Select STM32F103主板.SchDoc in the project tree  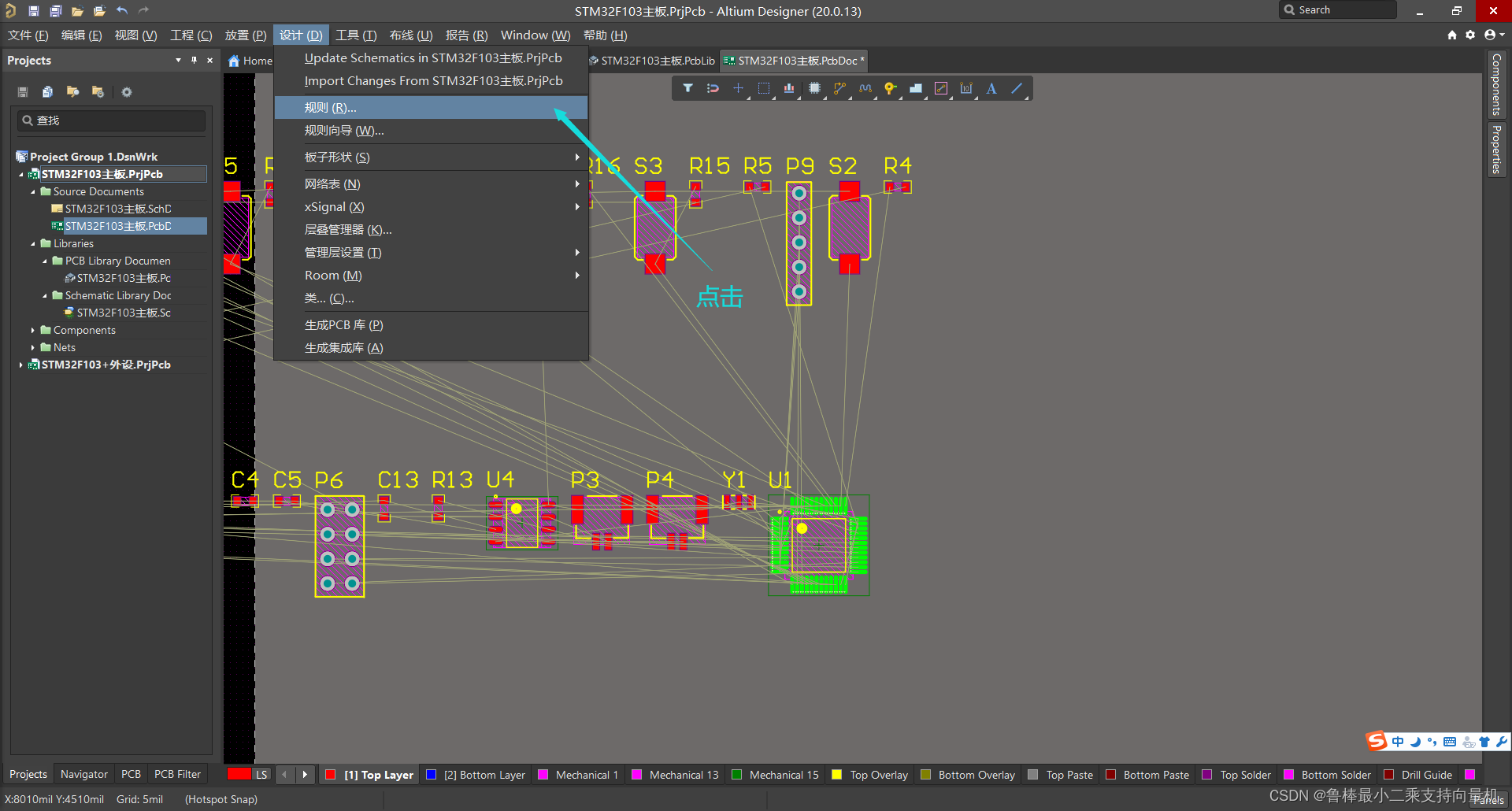[x=118, y=209]
